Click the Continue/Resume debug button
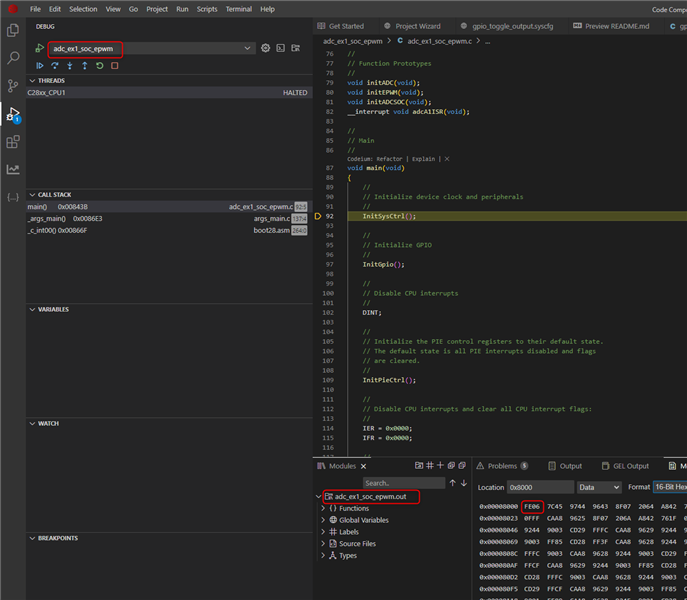 pyautogui.click(x=40, y=66)
